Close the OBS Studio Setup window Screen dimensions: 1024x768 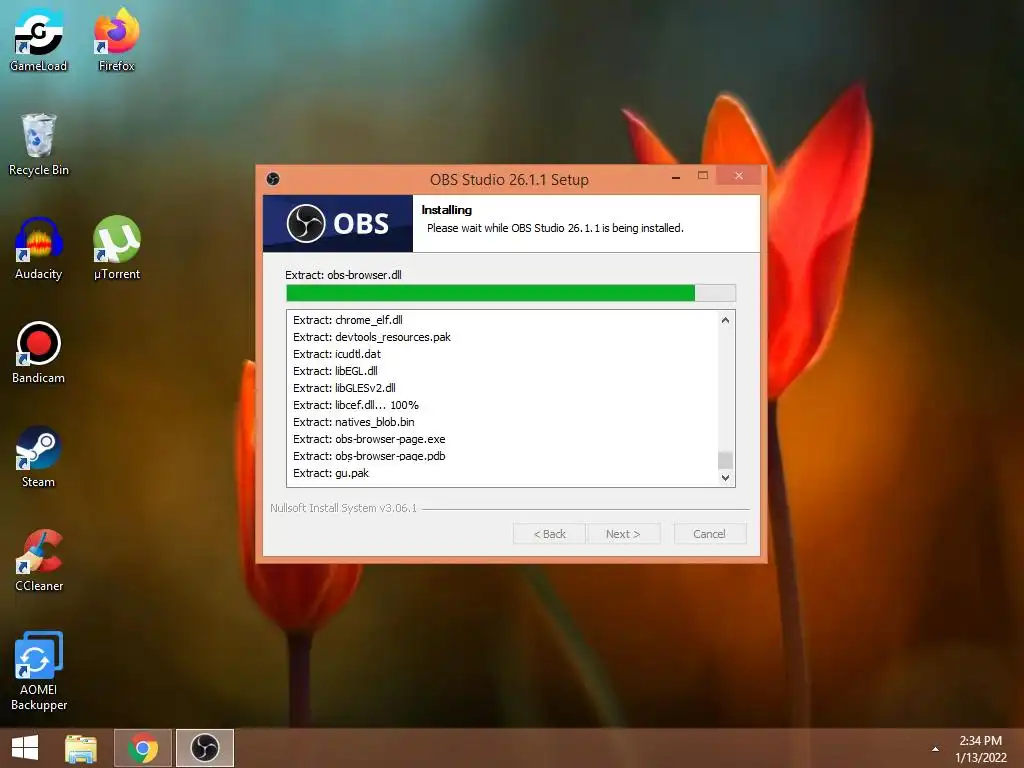tap(739, 176)
